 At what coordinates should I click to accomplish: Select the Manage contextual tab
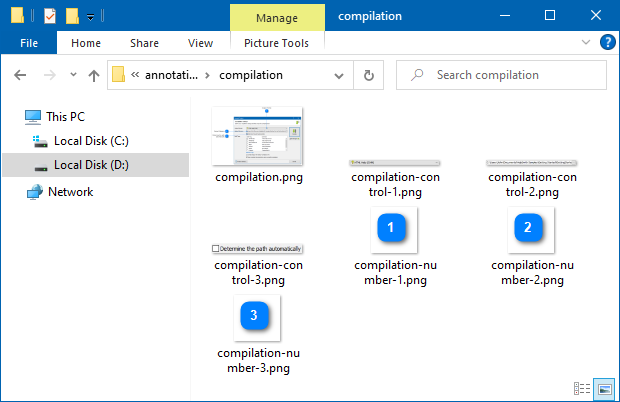[277, 18]
